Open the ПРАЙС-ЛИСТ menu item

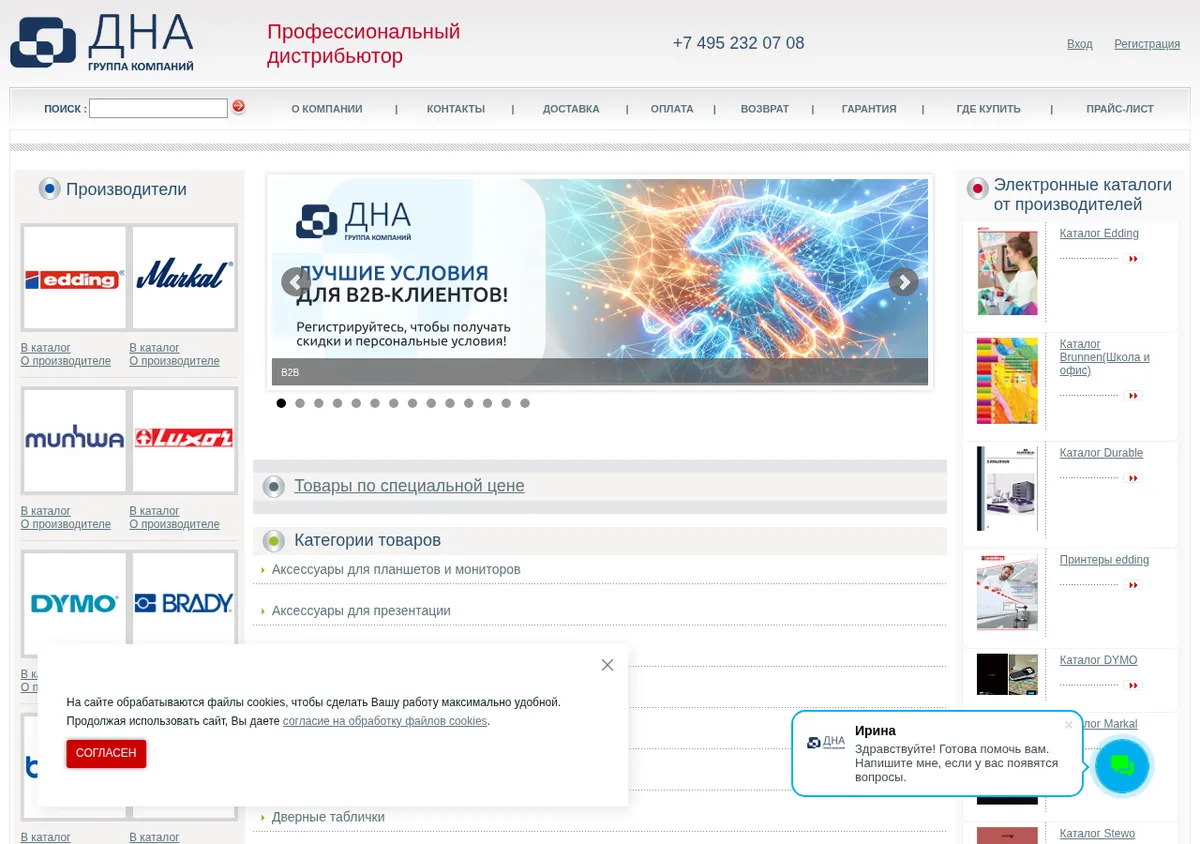[x=1120, y=109]
